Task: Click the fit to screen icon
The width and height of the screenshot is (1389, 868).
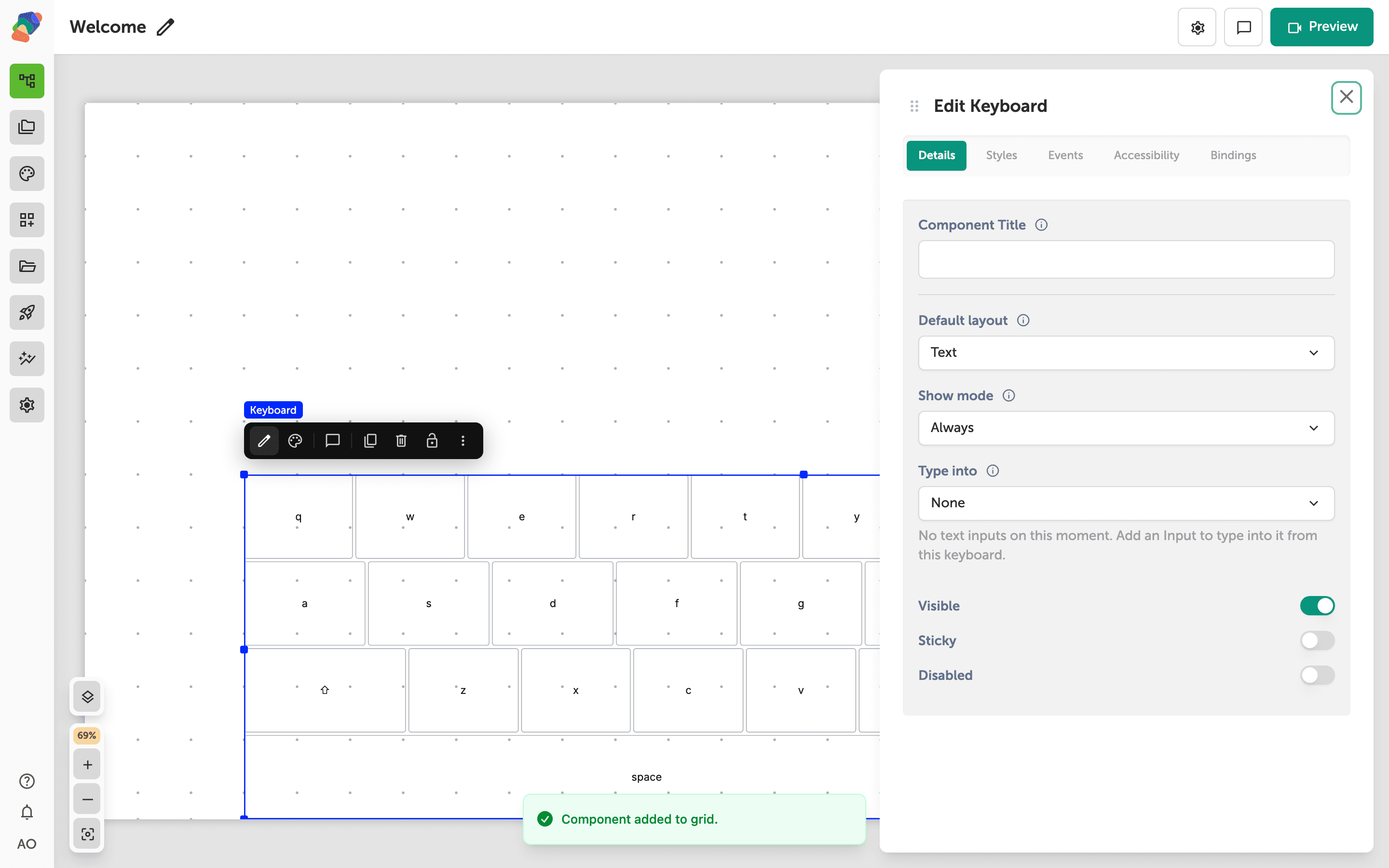Action: (x=87, y=834)
